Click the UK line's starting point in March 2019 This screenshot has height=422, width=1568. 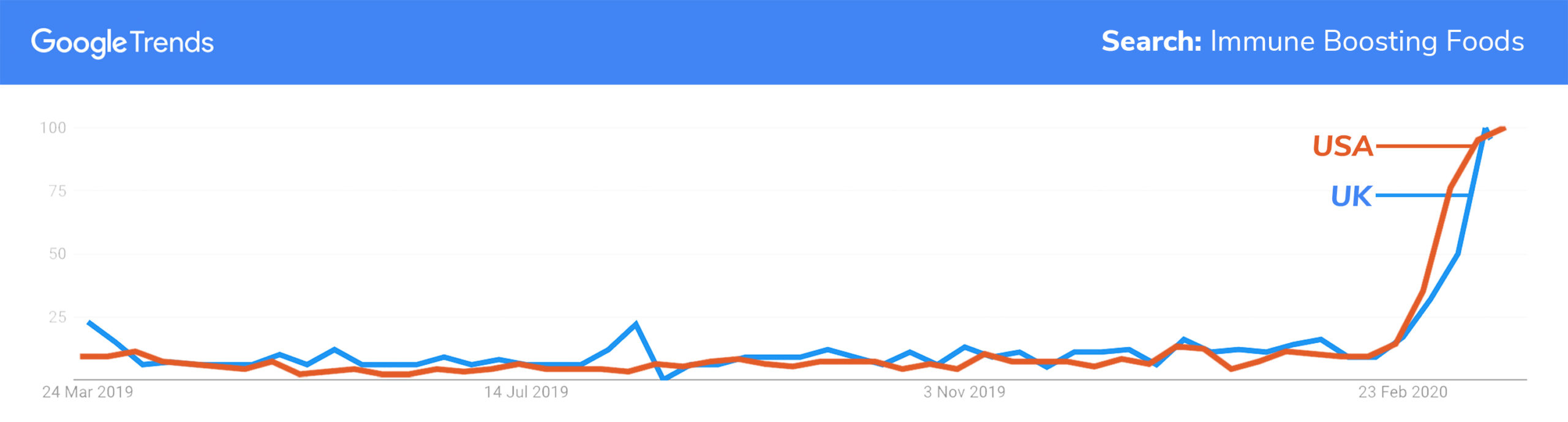click(x=89, y=322)
